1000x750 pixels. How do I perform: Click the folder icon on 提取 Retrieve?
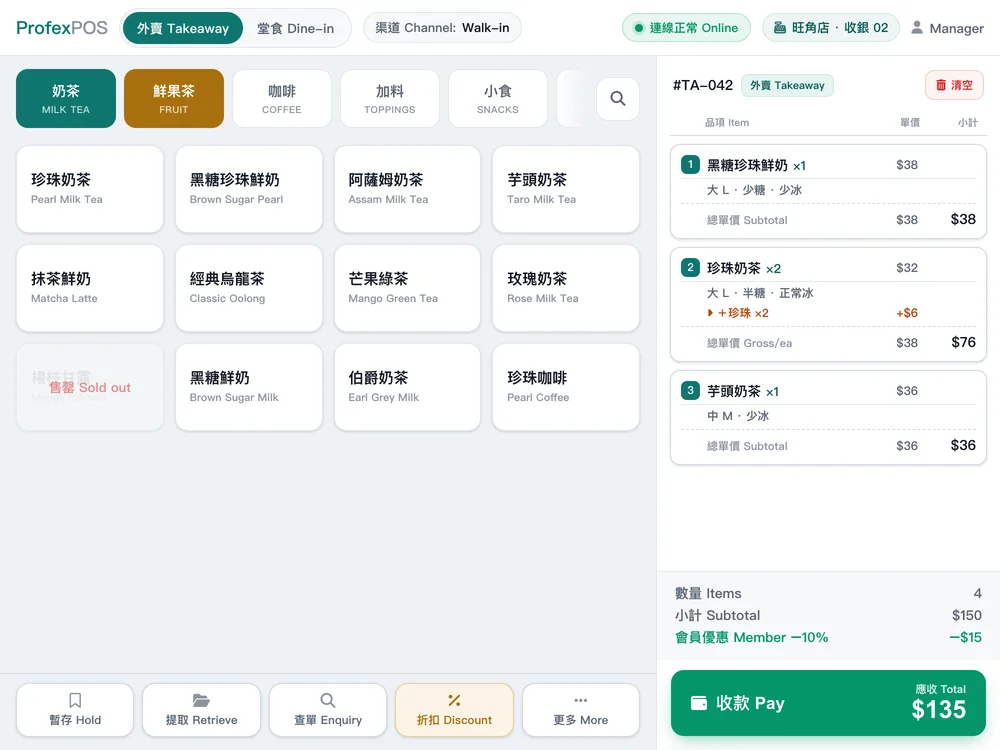click(202, 700)
